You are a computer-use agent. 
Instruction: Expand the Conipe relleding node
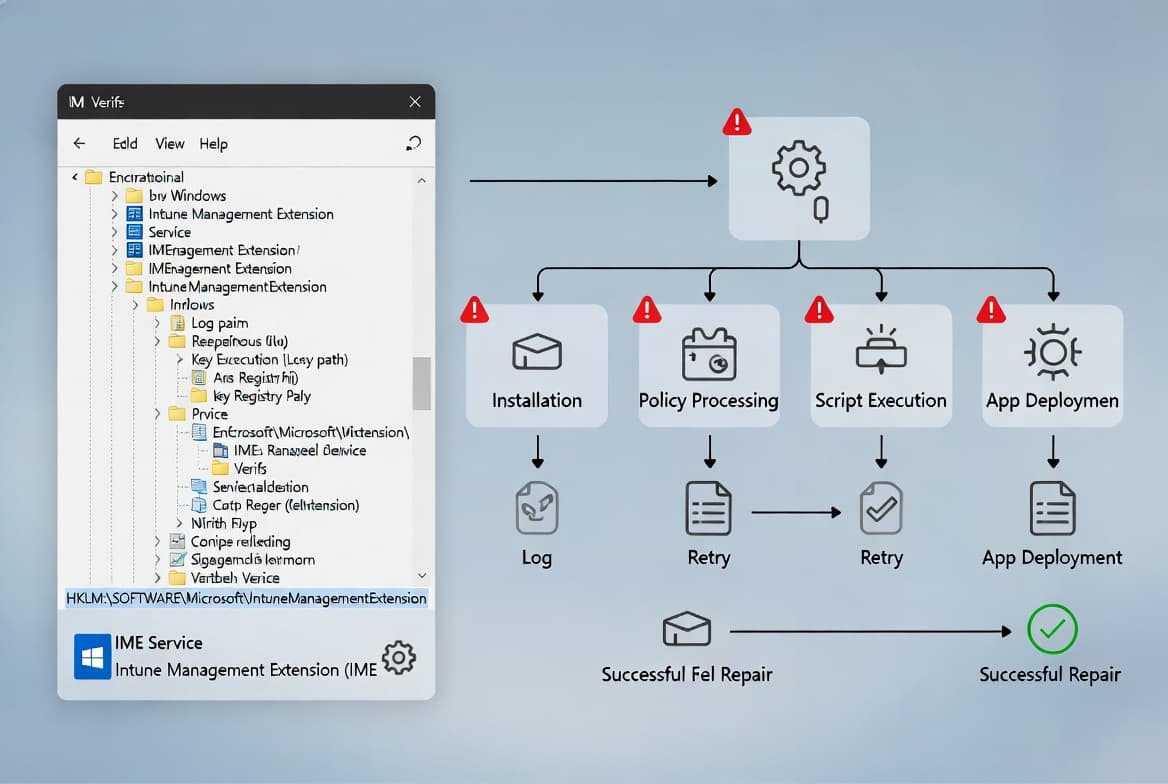156,542
